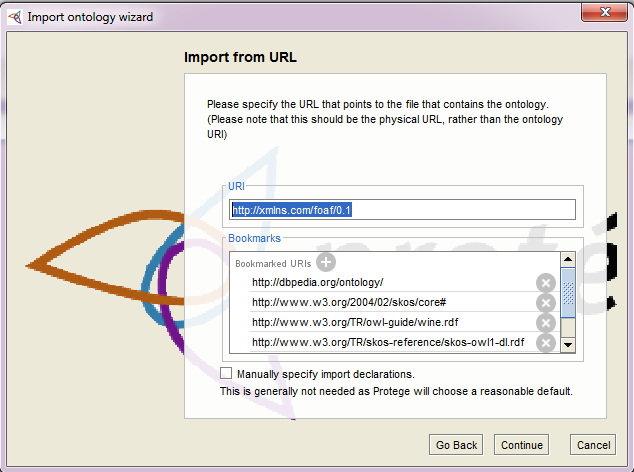Click the bookmarks scroll down arrow
634x472 pixels.
567,344
